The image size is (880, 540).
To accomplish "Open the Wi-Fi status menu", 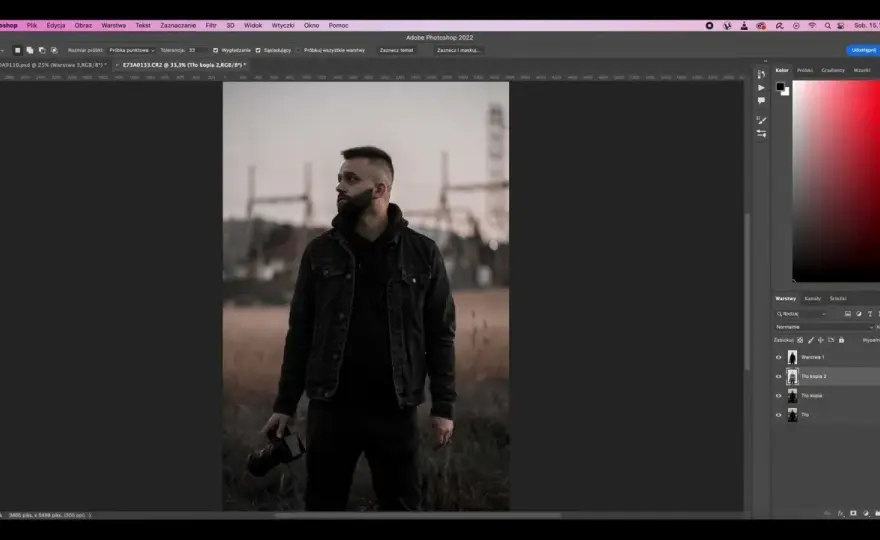I will pyautogui.click(x=812, y=26).
